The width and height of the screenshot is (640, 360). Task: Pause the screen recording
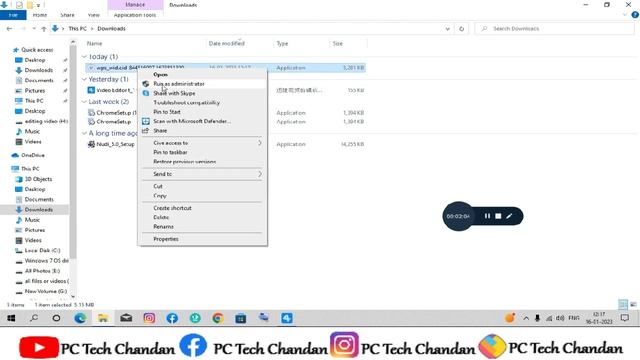point(487,216)
